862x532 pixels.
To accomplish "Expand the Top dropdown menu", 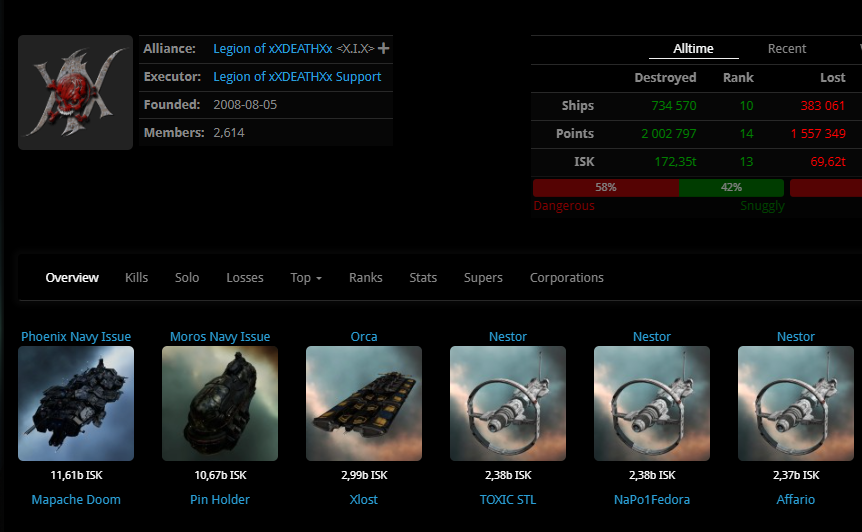I will point(306,277).
